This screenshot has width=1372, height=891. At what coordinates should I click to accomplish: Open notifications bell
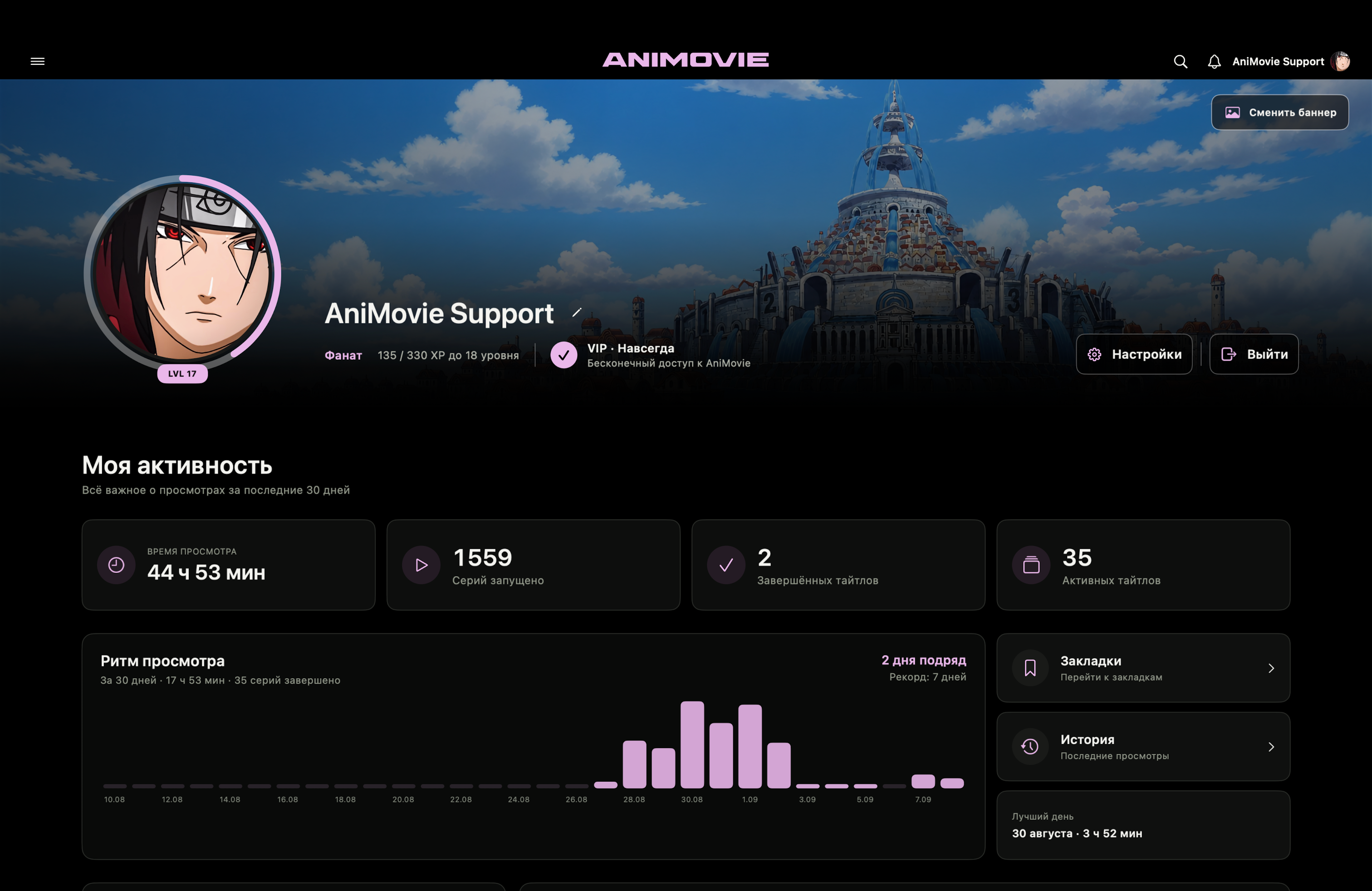(1214, 62)
